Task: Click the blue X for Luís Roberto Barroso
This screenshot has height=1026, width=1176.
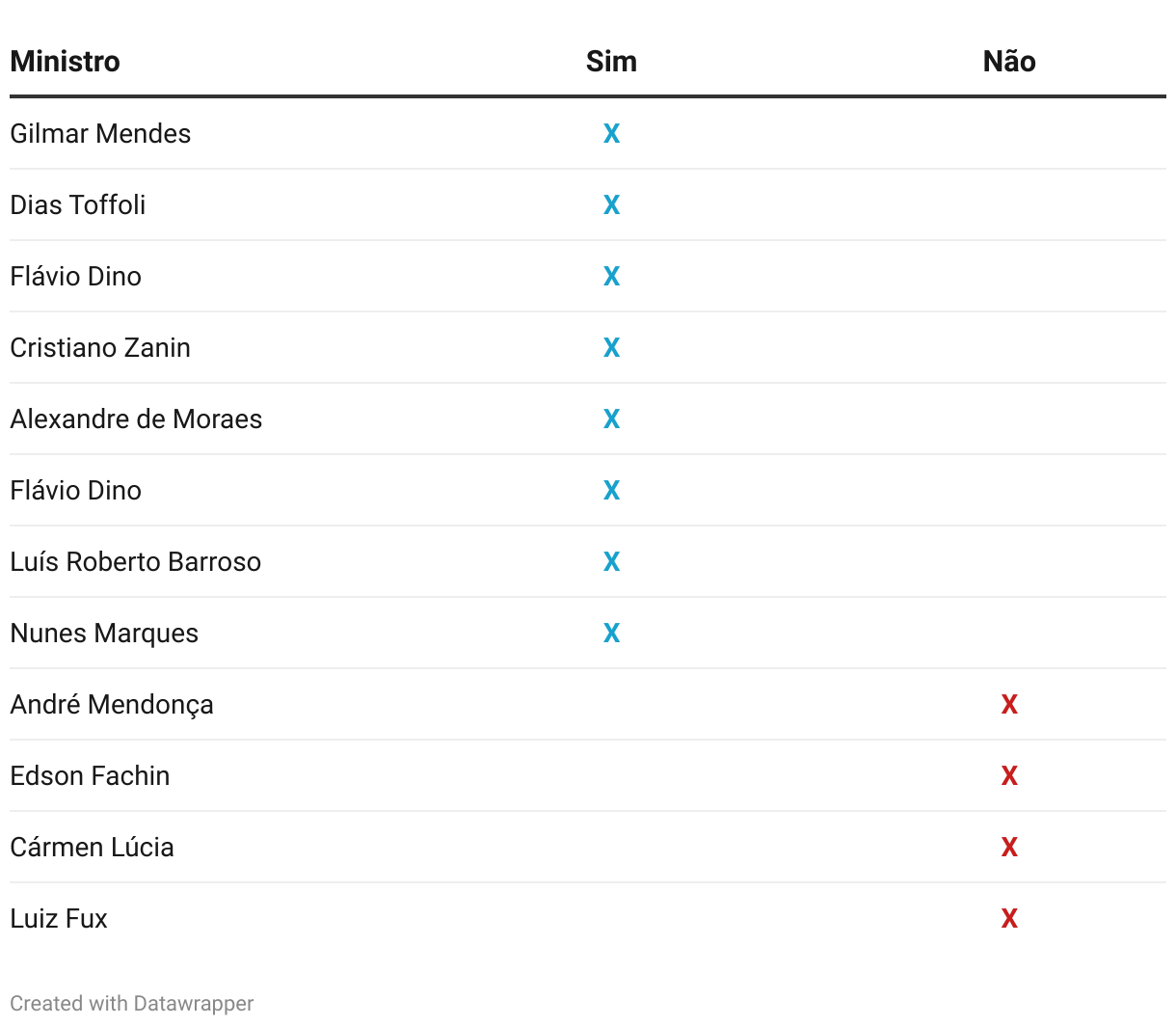Action: 611,562
